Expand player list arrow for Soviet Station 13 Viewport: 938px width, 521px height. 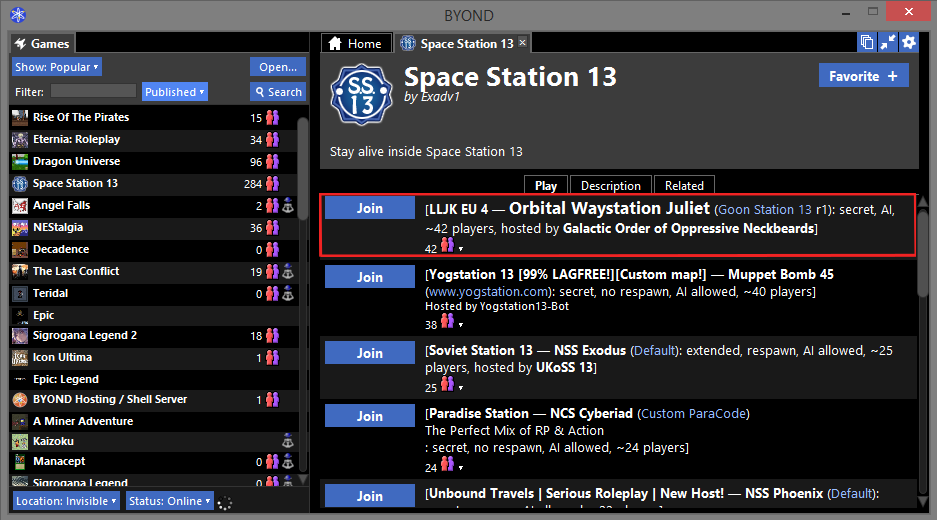[x=461, y=388]
